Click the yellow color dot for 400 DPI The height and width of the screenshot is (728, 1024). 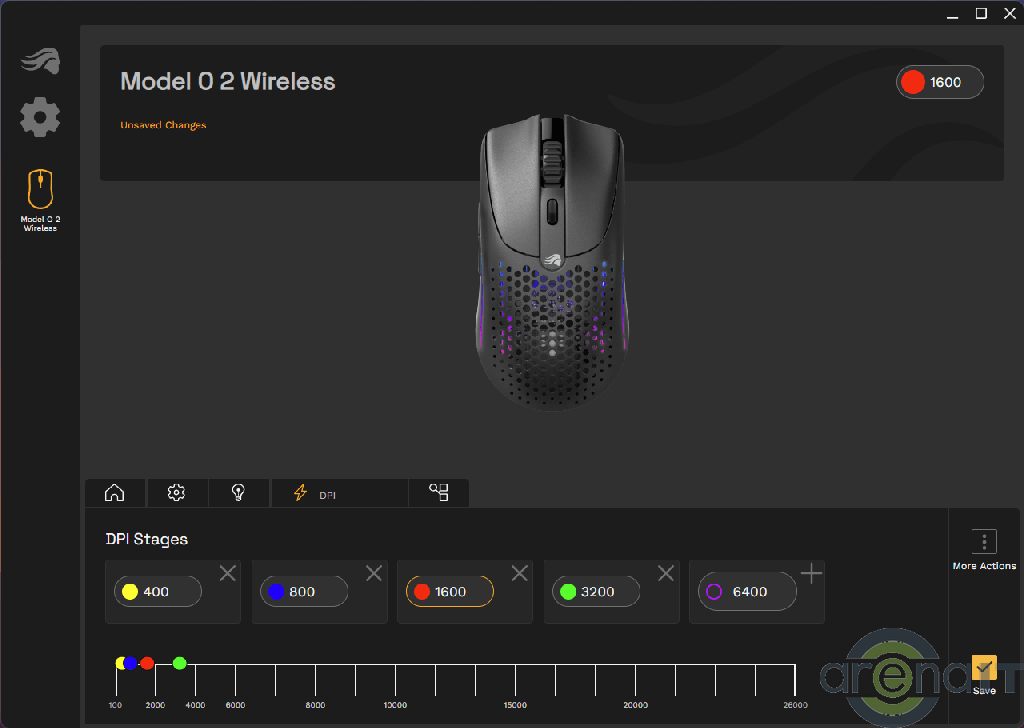click(x=129, y=592)
